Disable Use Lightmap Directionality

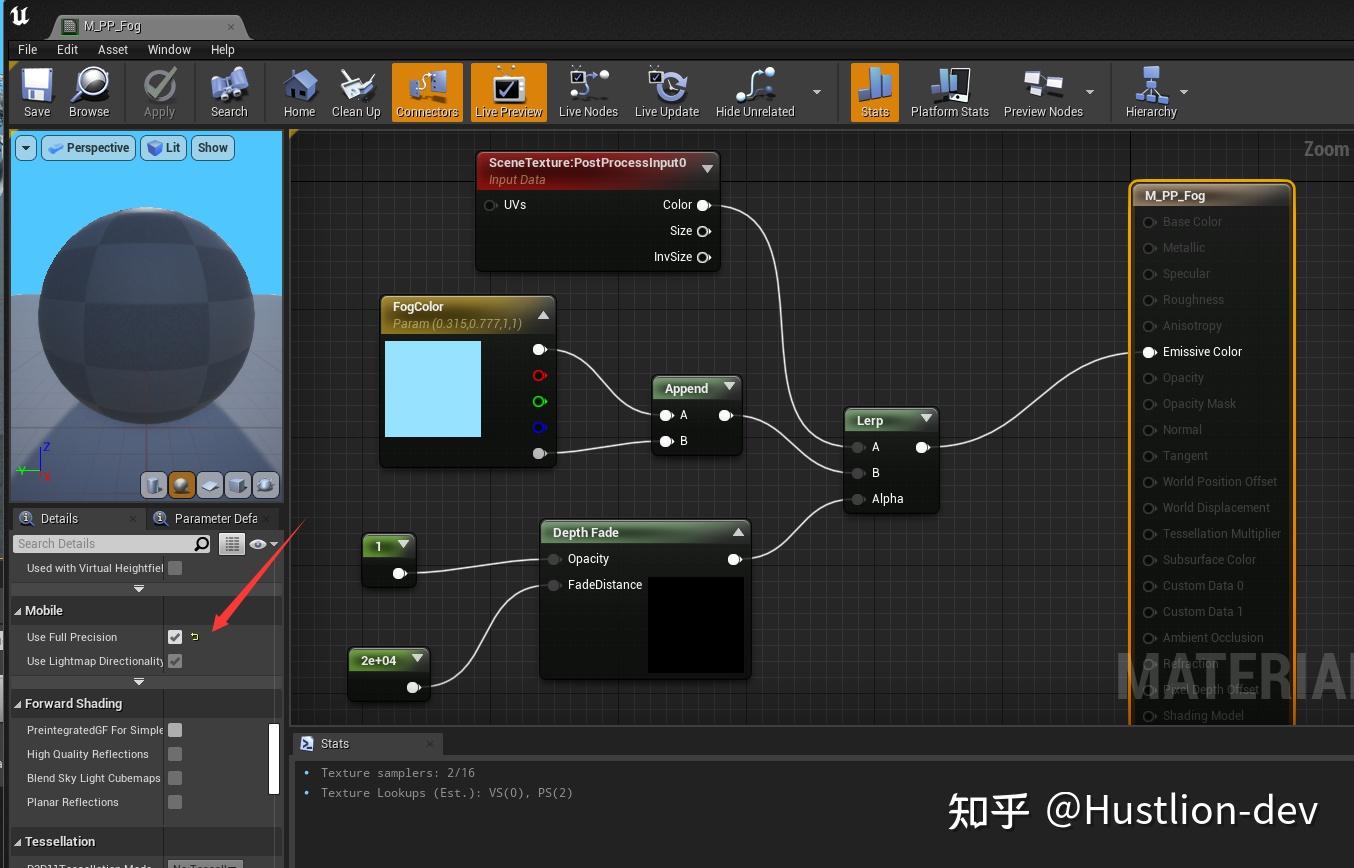[x=175, y=661]
